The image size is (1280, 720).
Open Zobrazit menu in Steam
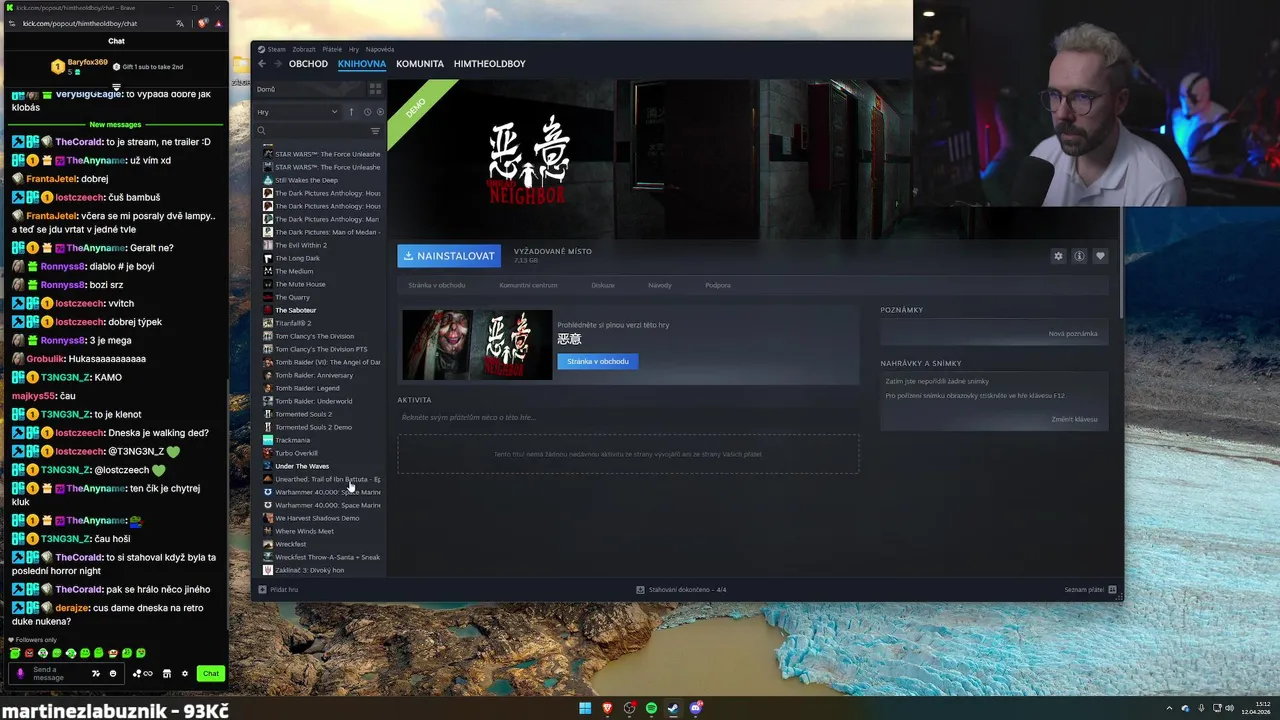304,49
